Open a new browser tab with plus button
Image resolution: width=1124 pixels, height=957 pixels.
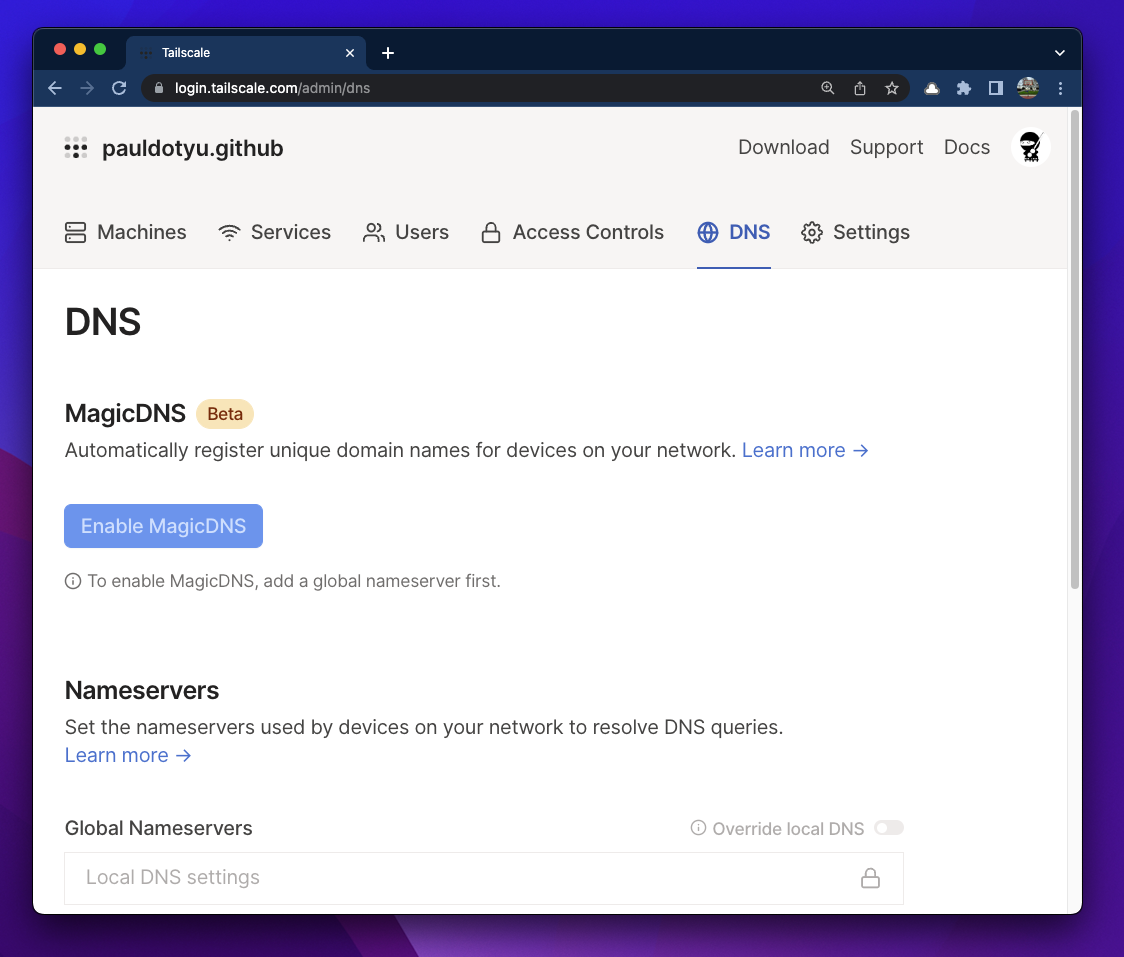(x=388, y=53)
